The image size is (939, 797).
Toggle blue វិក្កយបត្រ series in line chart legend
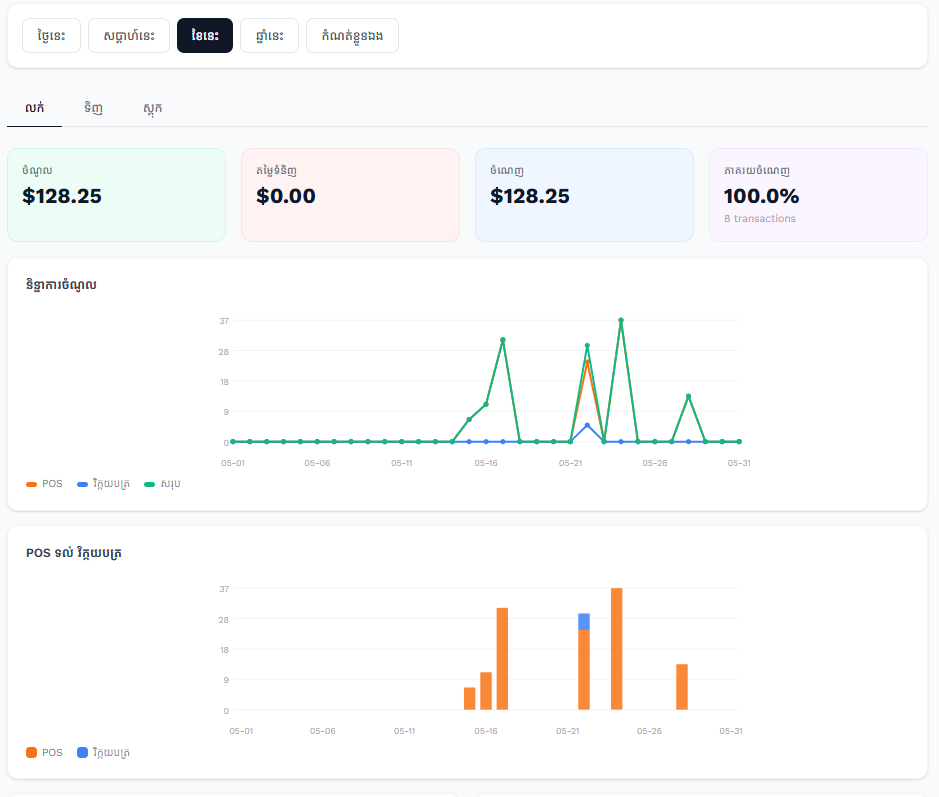click(104, 484)
